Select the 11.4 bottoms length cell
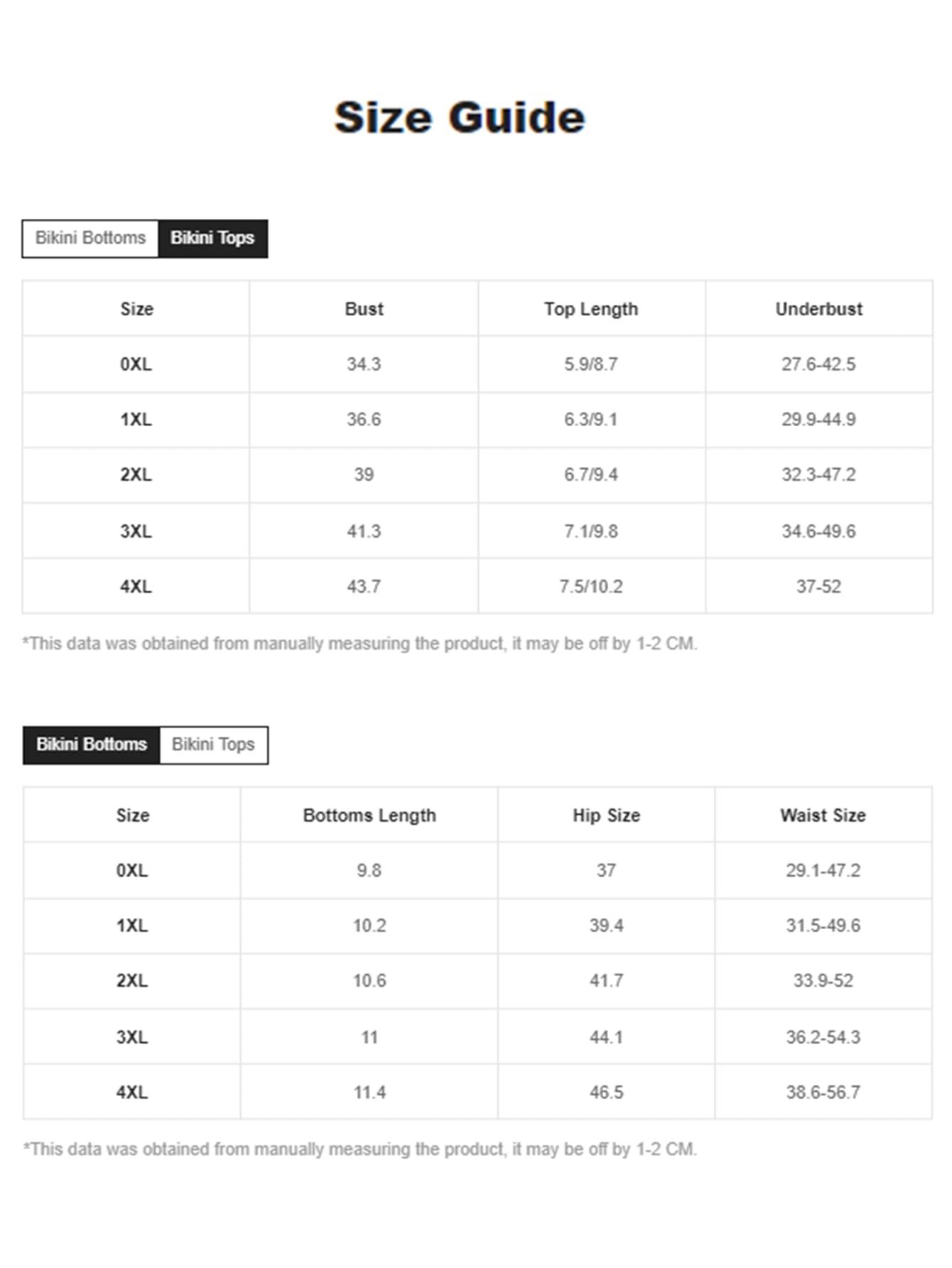Viewport: 952px width, 1268px height. pos(369,1093)
